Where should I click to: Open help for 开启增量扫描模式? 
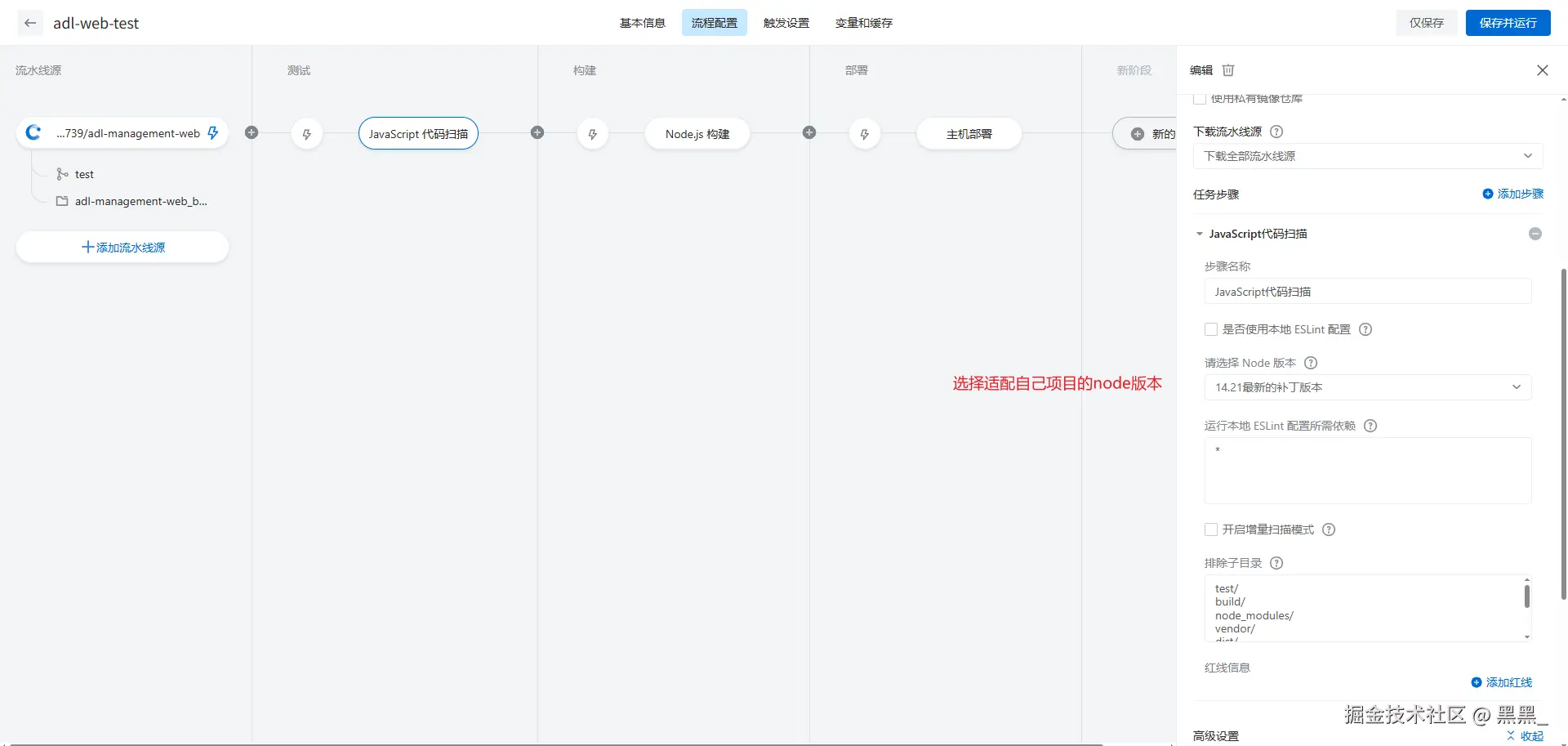(1329, 529)
